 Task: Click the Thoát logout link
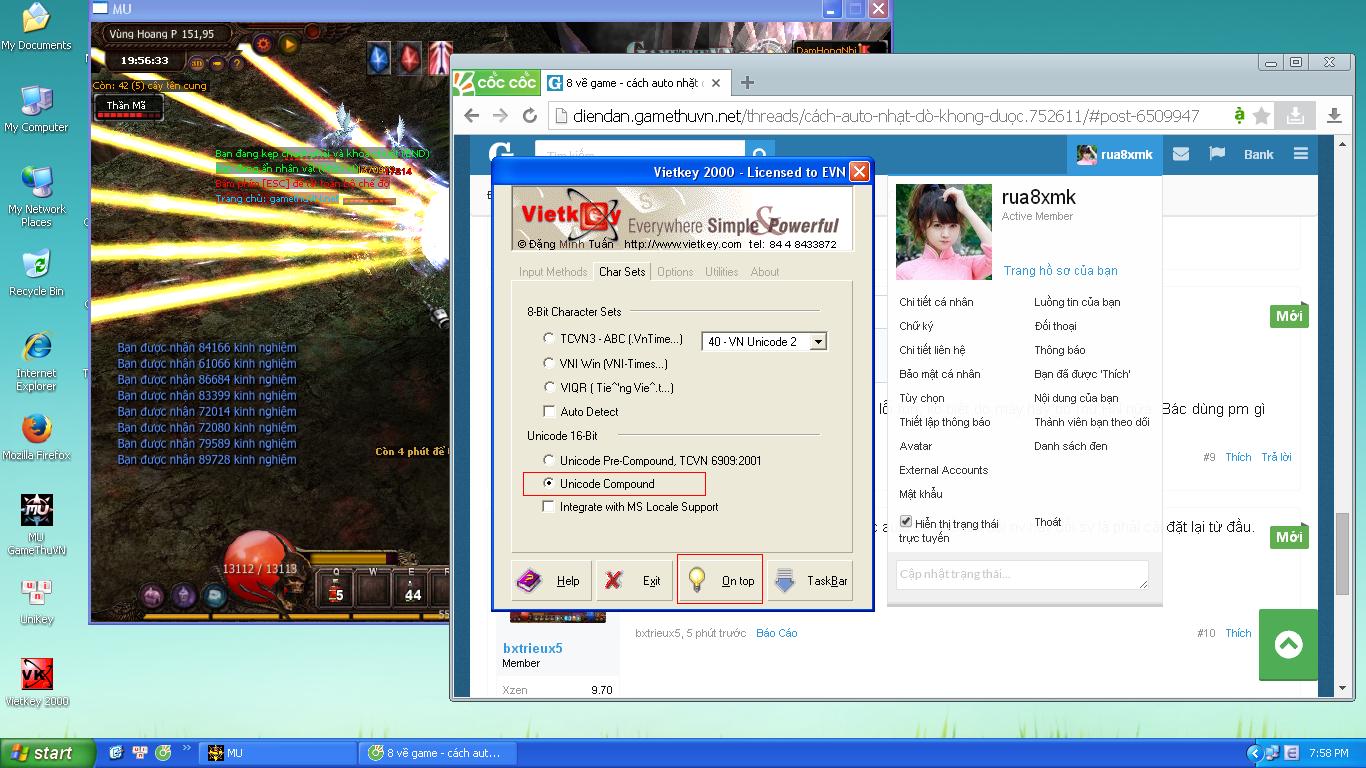click(x=1048, y=522)
